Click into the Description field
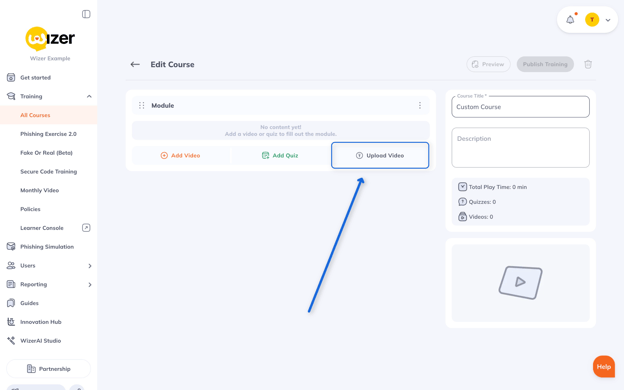 click(x=521, y=147)
